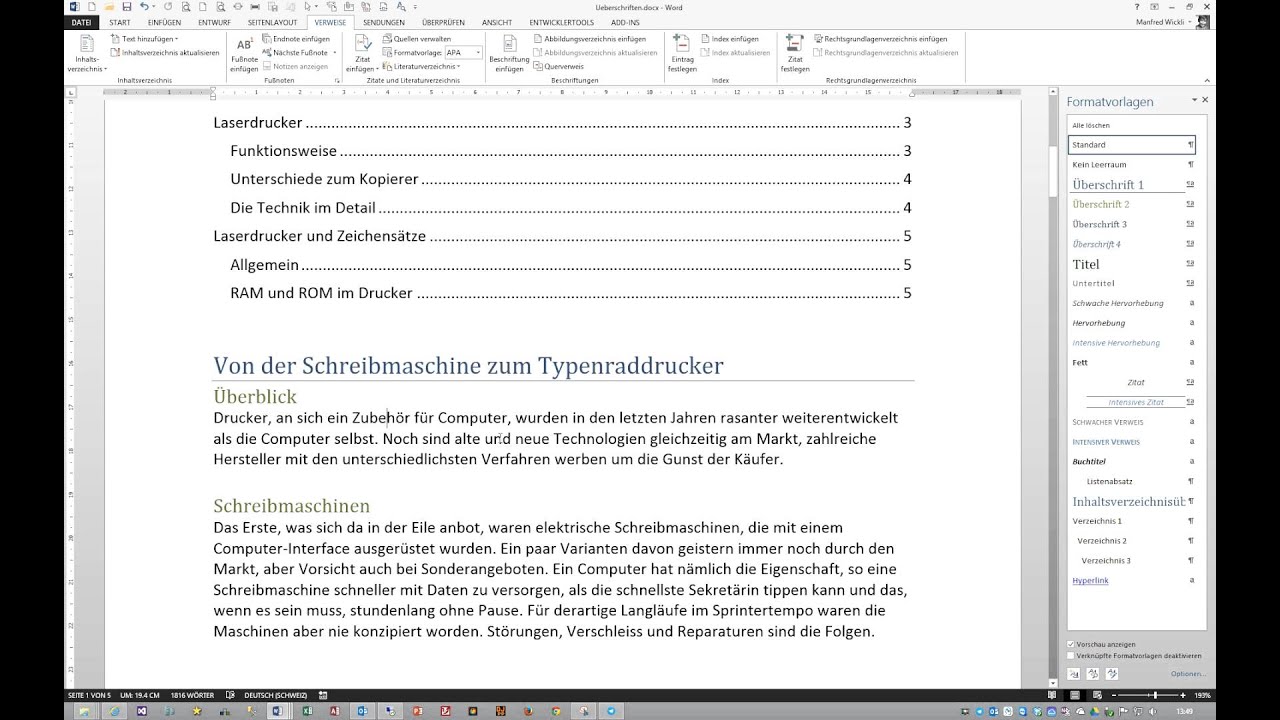Image resolution: width=1280 pixels, height=720 pixels.
Task: Apply Verzeichnis 2 style
Action: [x=1132, y=541]
